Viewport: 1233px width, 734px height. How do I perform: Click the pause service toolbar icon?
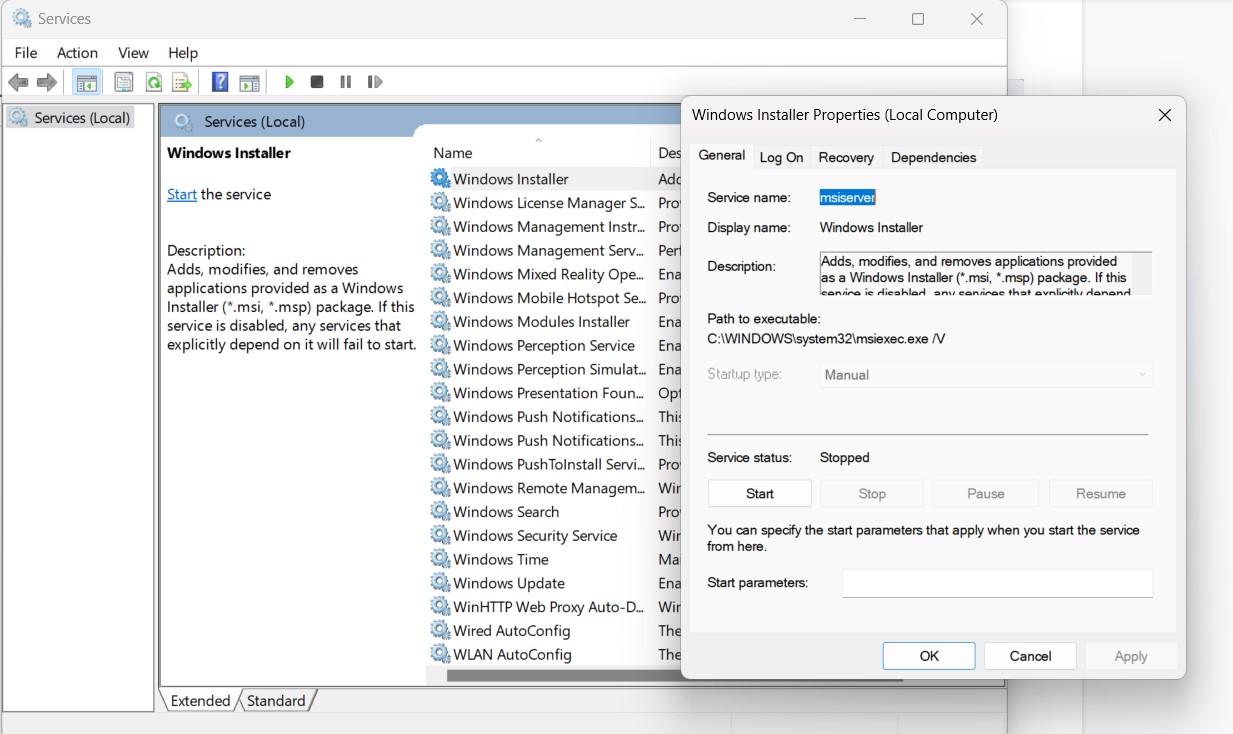[x=344, y=81]
